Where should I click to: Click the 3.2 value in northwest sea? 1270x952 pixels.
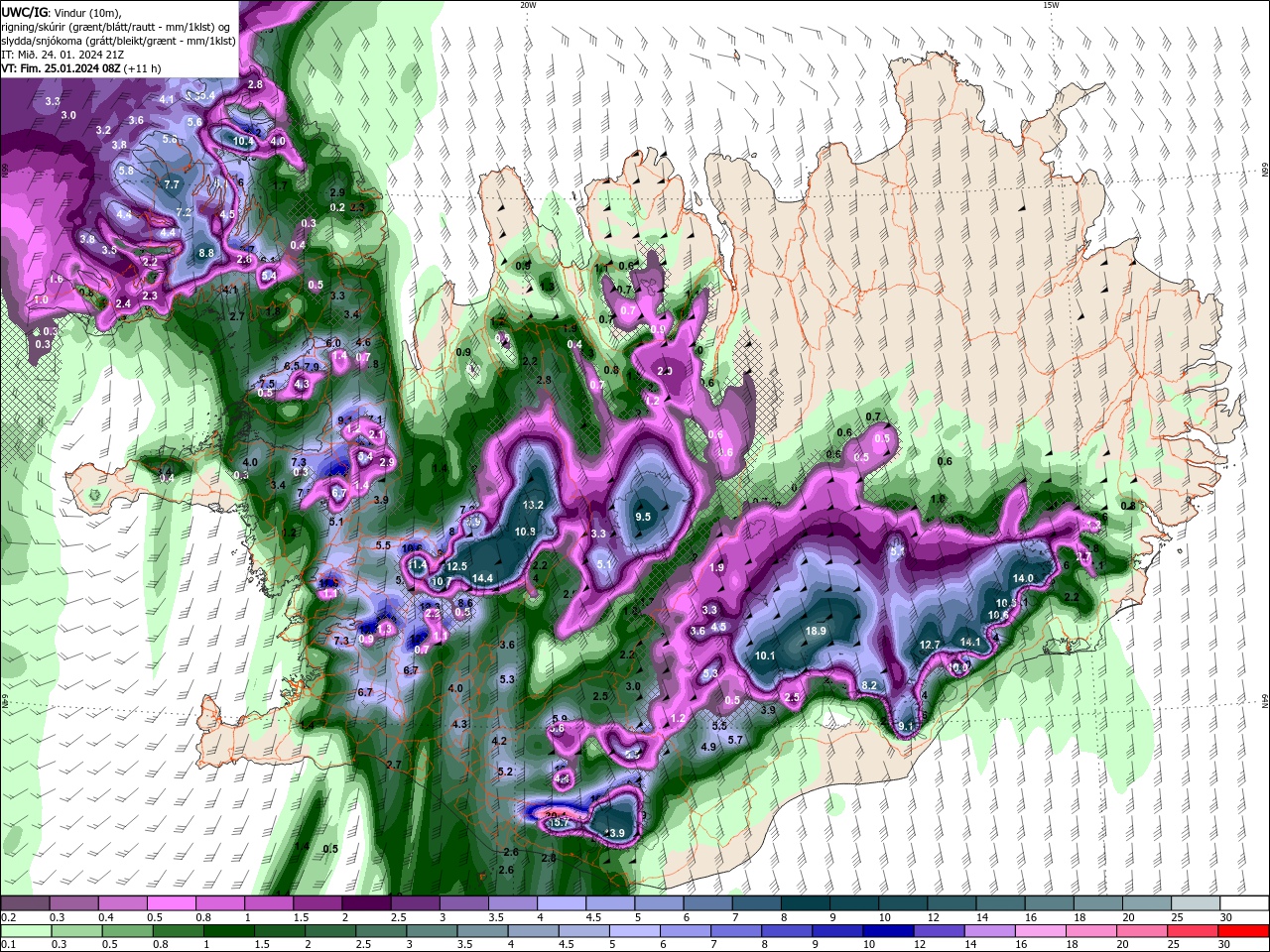(103, 130)
